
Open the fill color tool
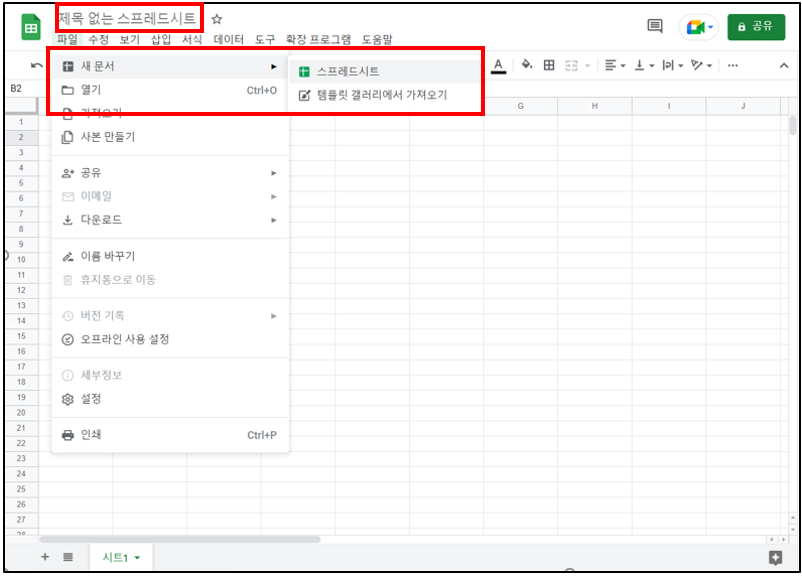527,64
